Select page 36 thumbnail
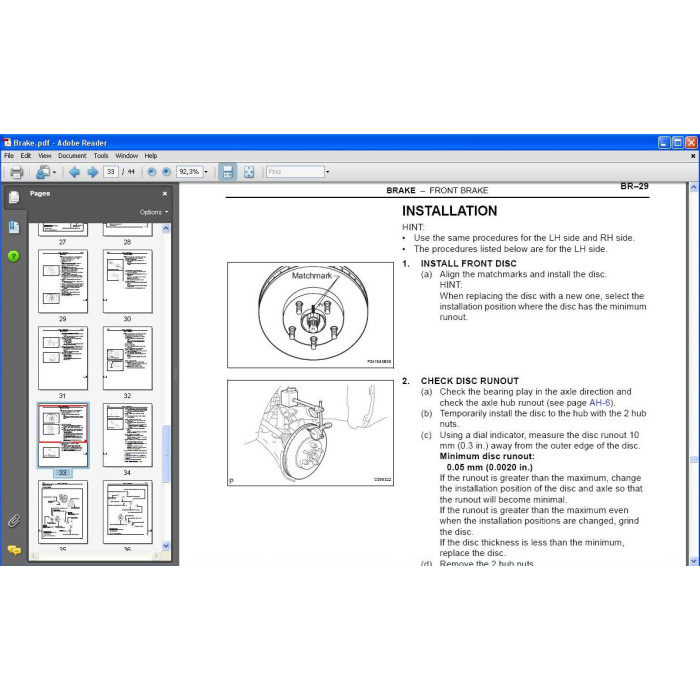 128,512
